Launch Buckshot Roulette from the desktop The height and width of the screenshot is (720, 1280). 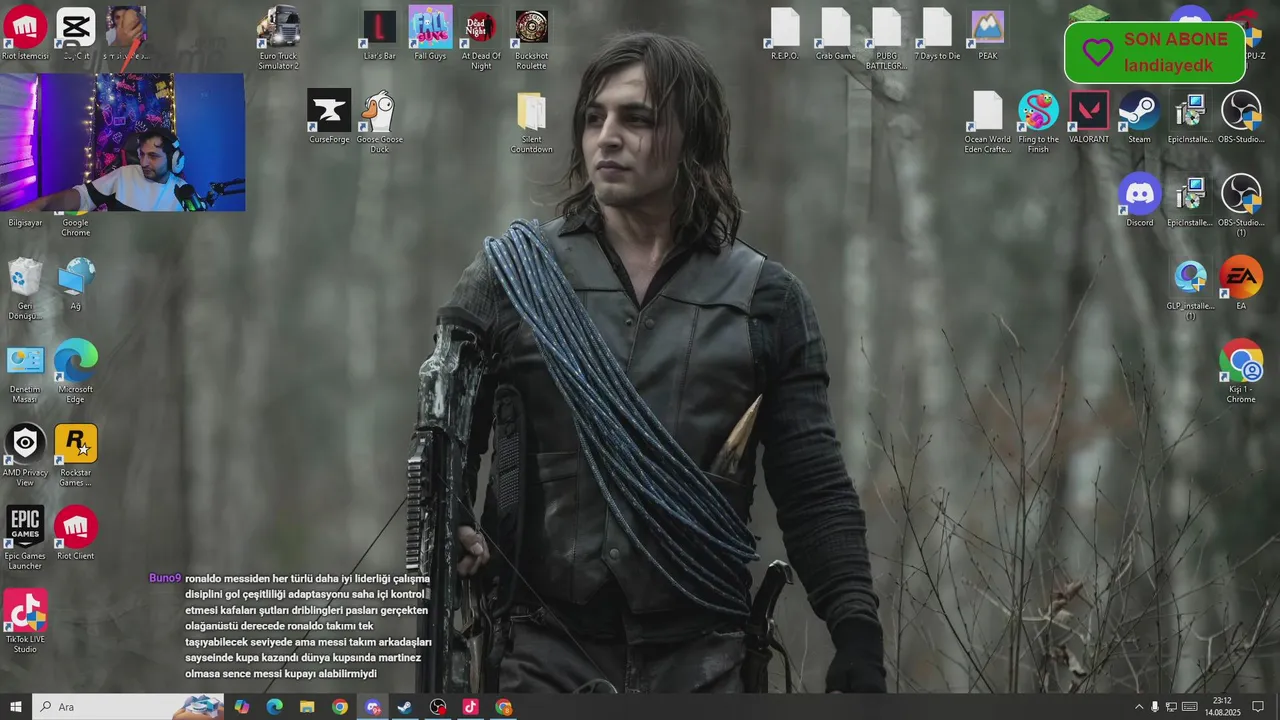click(x=531, y=38)
